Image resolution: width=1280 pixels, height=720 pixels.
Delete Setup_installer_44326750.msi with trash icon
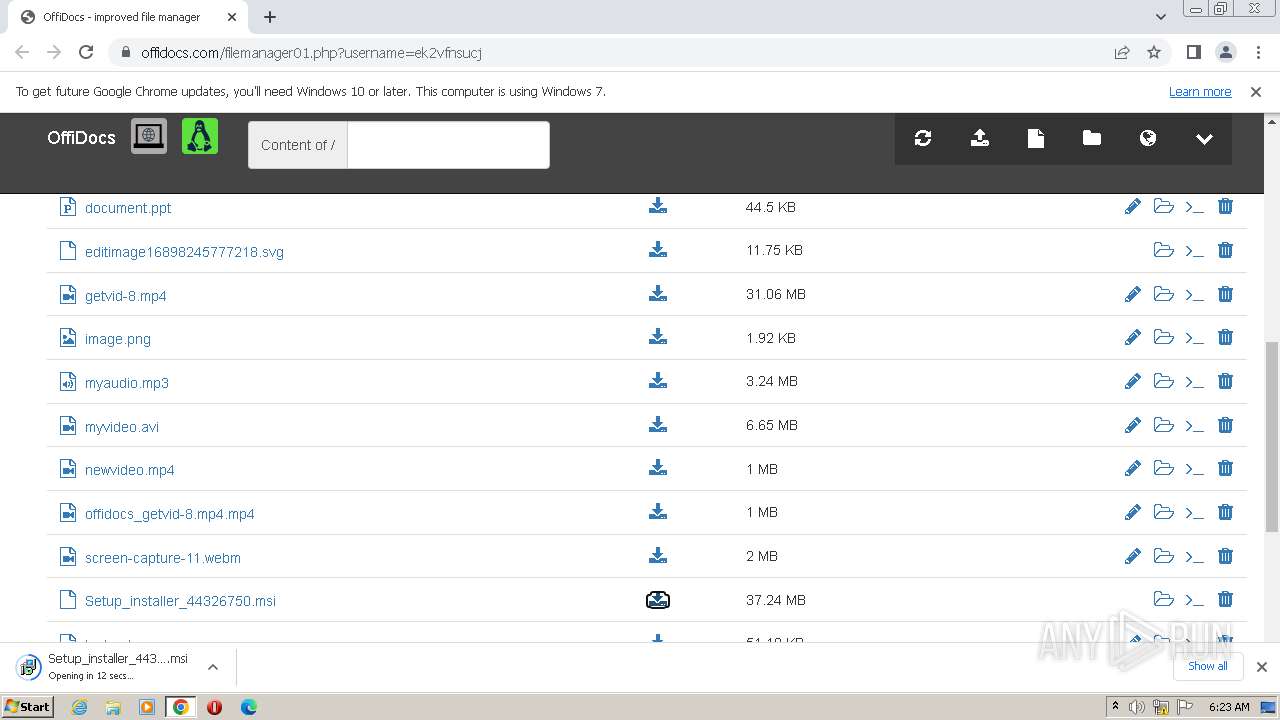[1225, 599]
